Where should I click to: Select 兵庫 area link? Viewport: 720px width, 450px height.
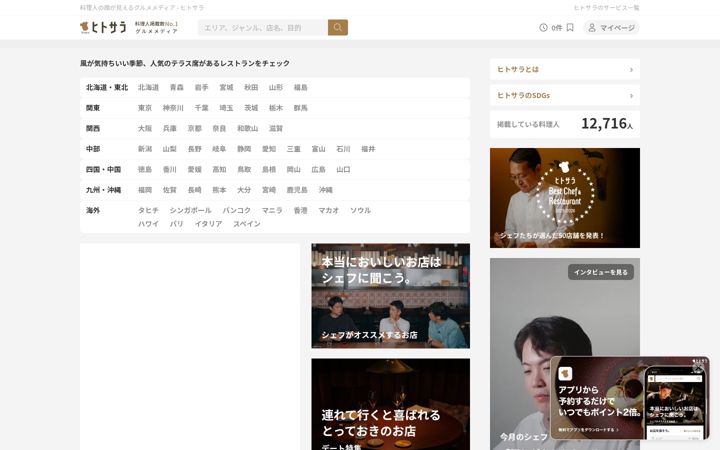pos(169,129)
